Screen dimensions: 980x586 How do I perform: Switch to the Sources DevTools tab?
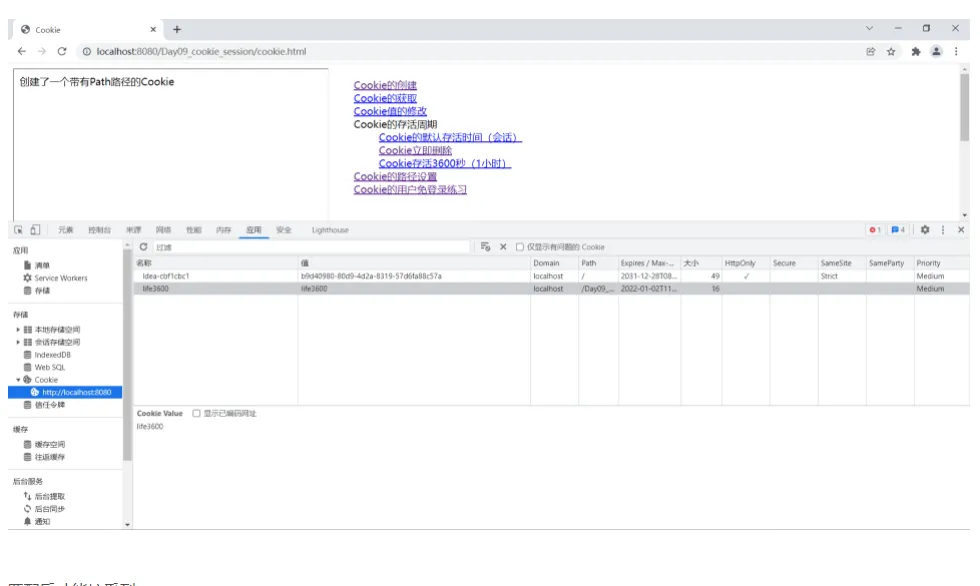click(x=133, y=230)
